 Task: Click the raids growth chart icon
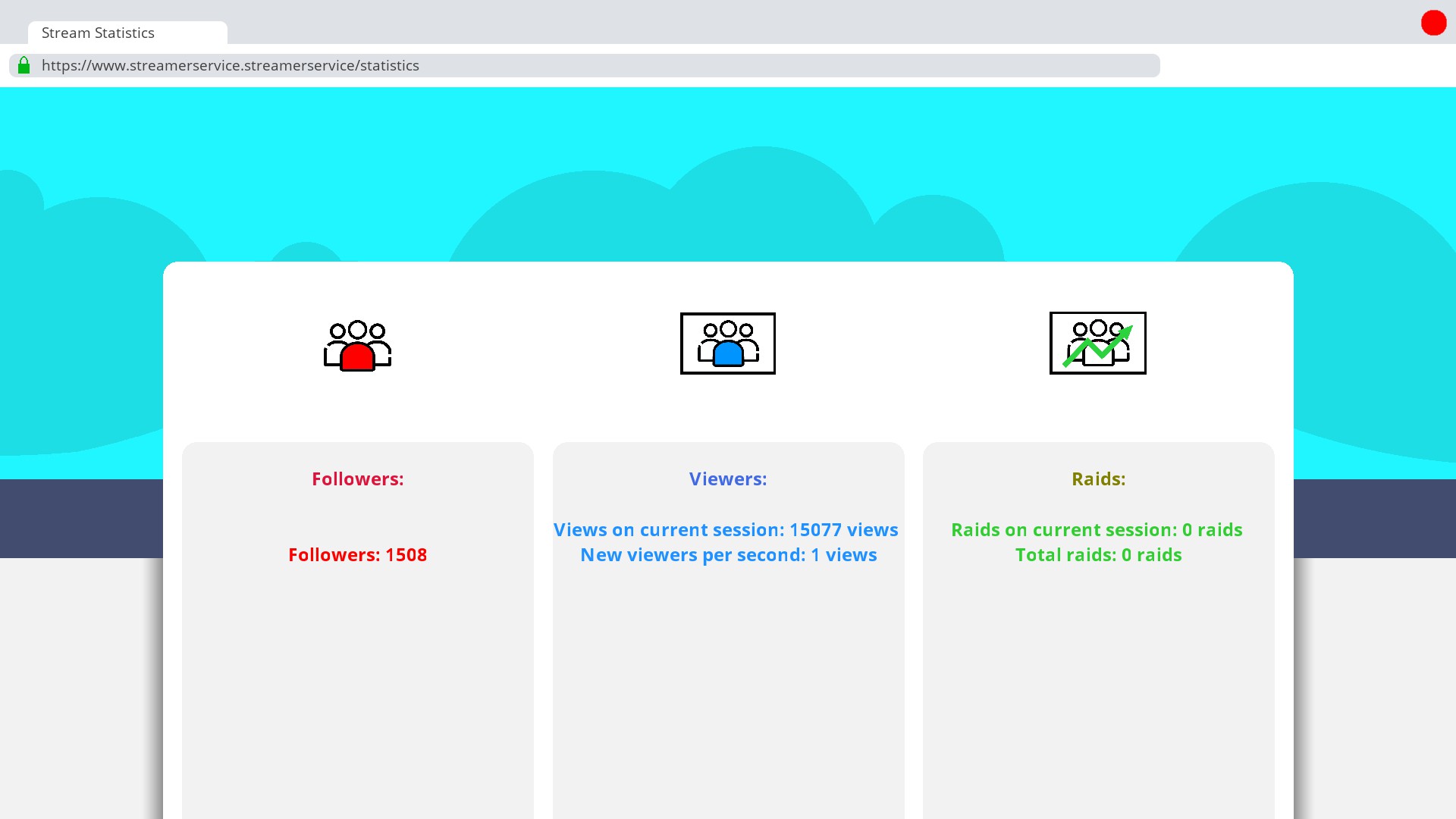(1097, 344)
